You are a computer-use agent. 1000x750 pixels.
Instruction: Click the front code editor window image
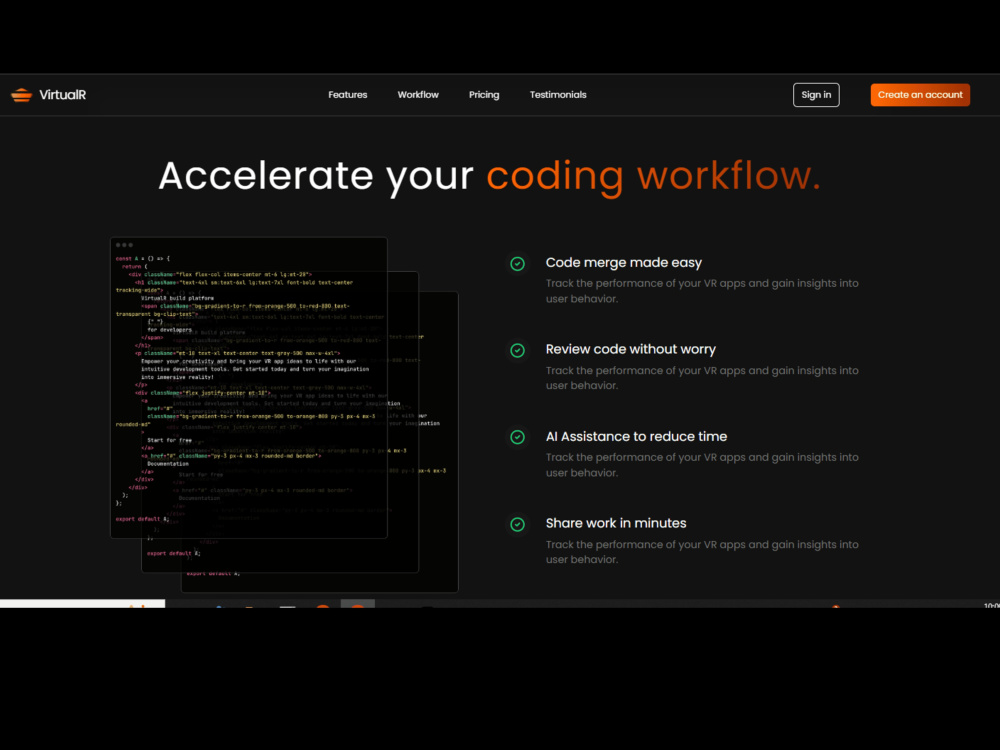249,388
